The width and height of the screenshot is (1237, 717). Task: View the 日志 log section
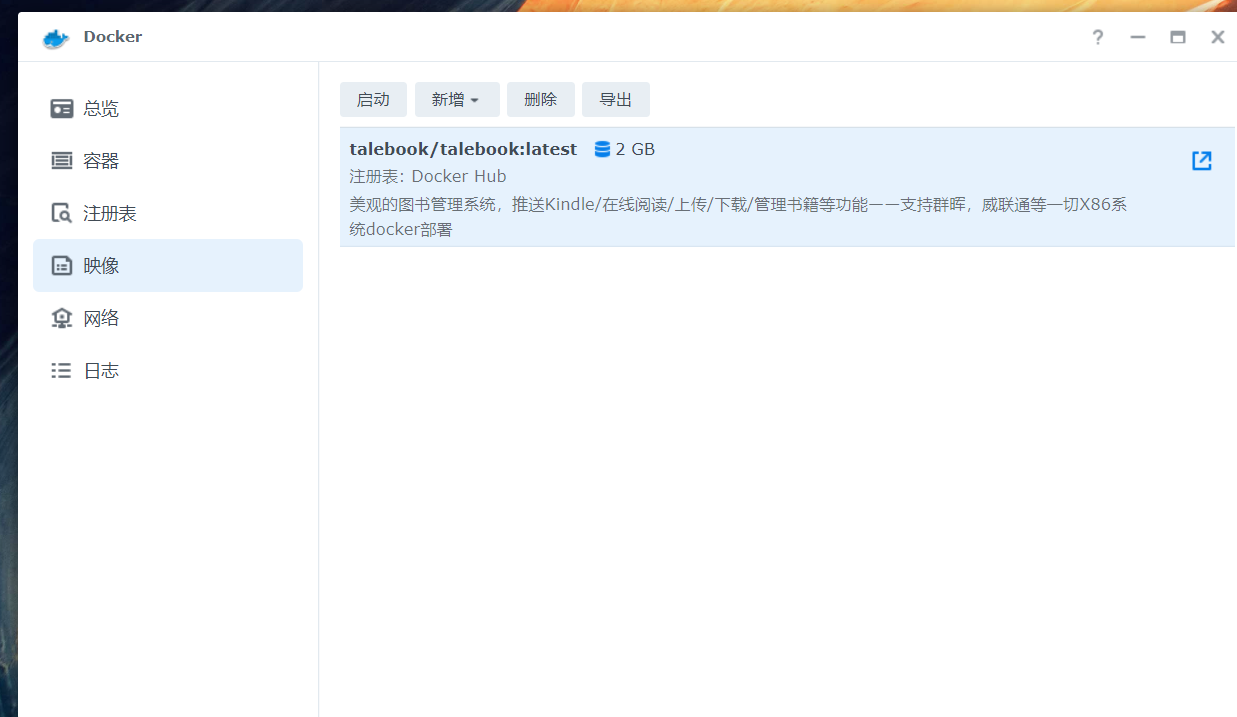[168, 370]
